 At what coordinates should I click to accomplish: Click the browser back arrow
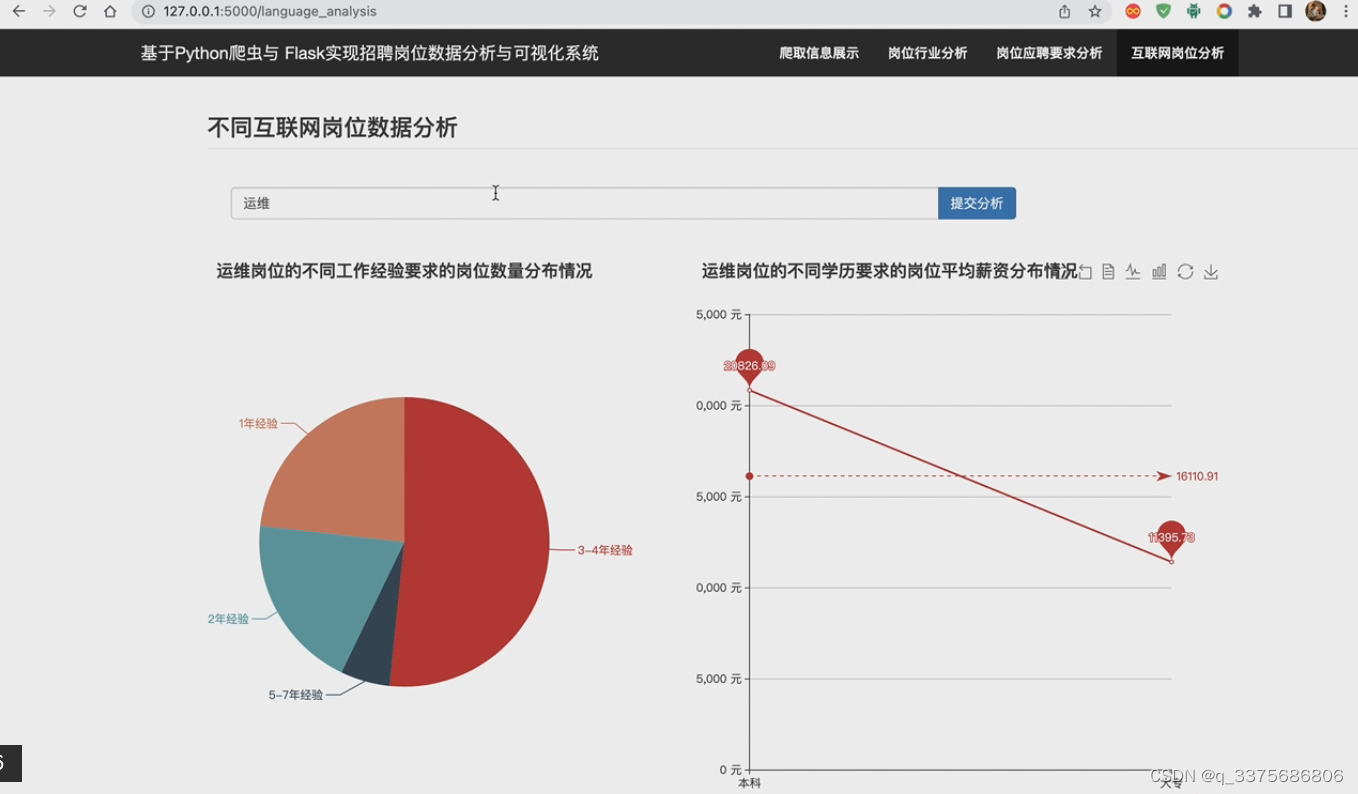coord(18,12)
